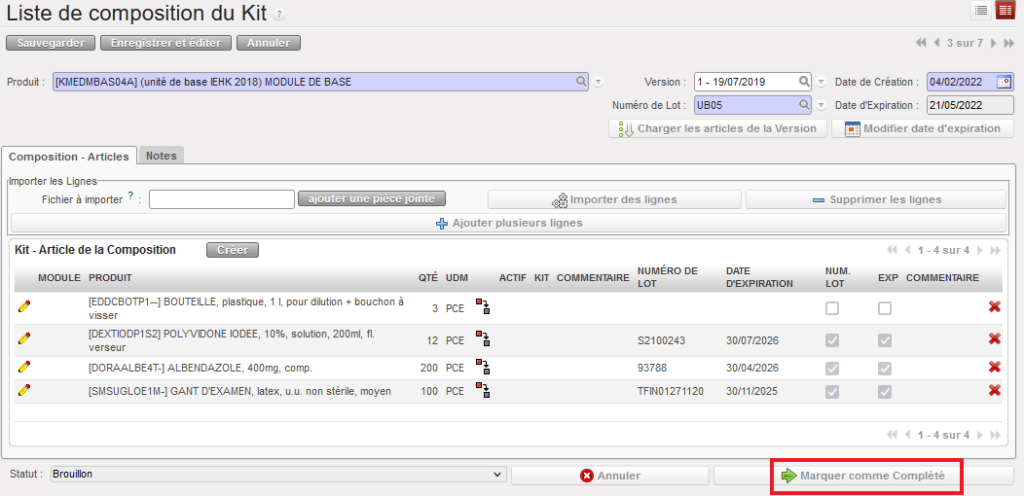
Task: Expand the Version field dropdown arrow
Action: 821,82
